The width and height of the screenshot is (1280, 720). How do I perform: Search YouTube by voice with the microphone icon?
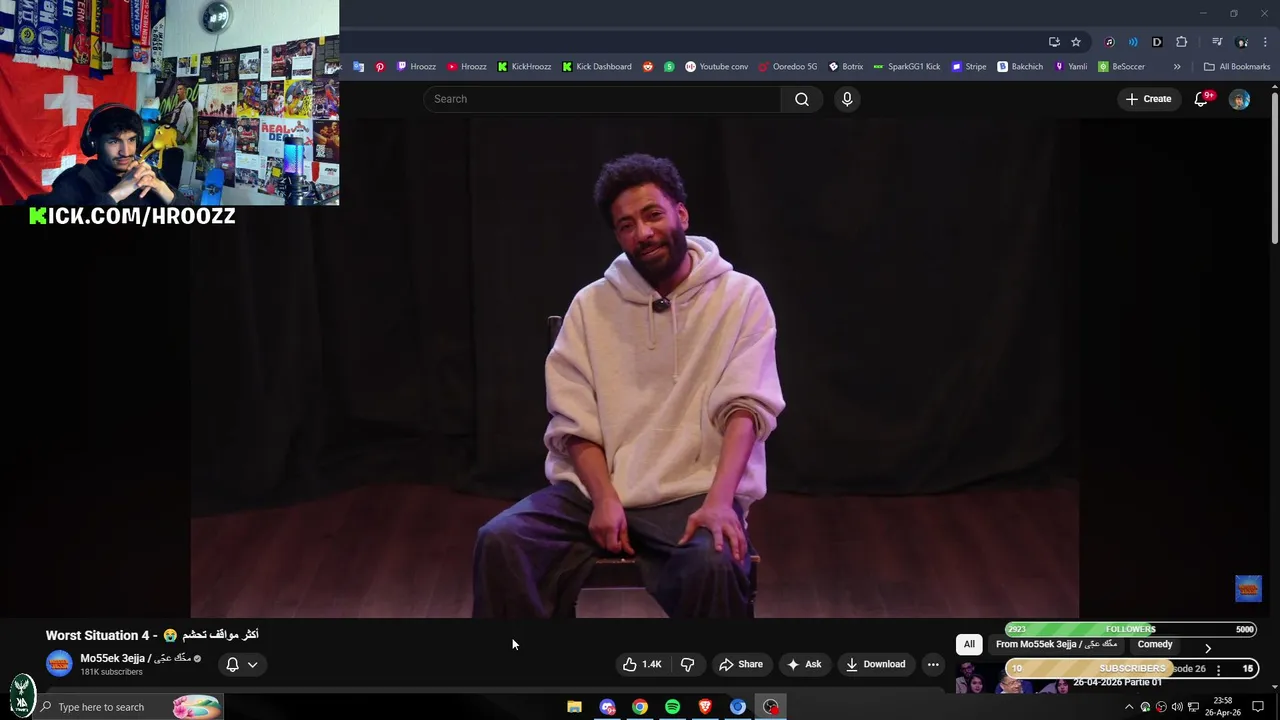[x=847, y=99]
